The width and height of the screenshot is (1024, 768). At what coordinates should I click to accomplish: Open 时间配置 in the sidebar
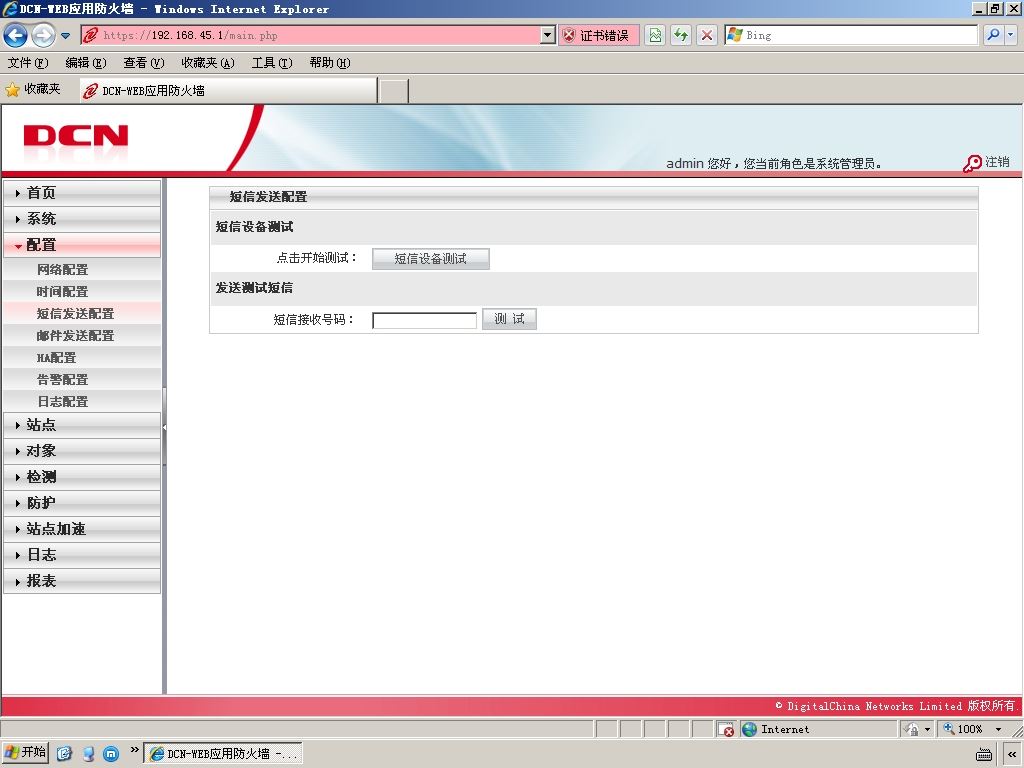tap(82, 292)
